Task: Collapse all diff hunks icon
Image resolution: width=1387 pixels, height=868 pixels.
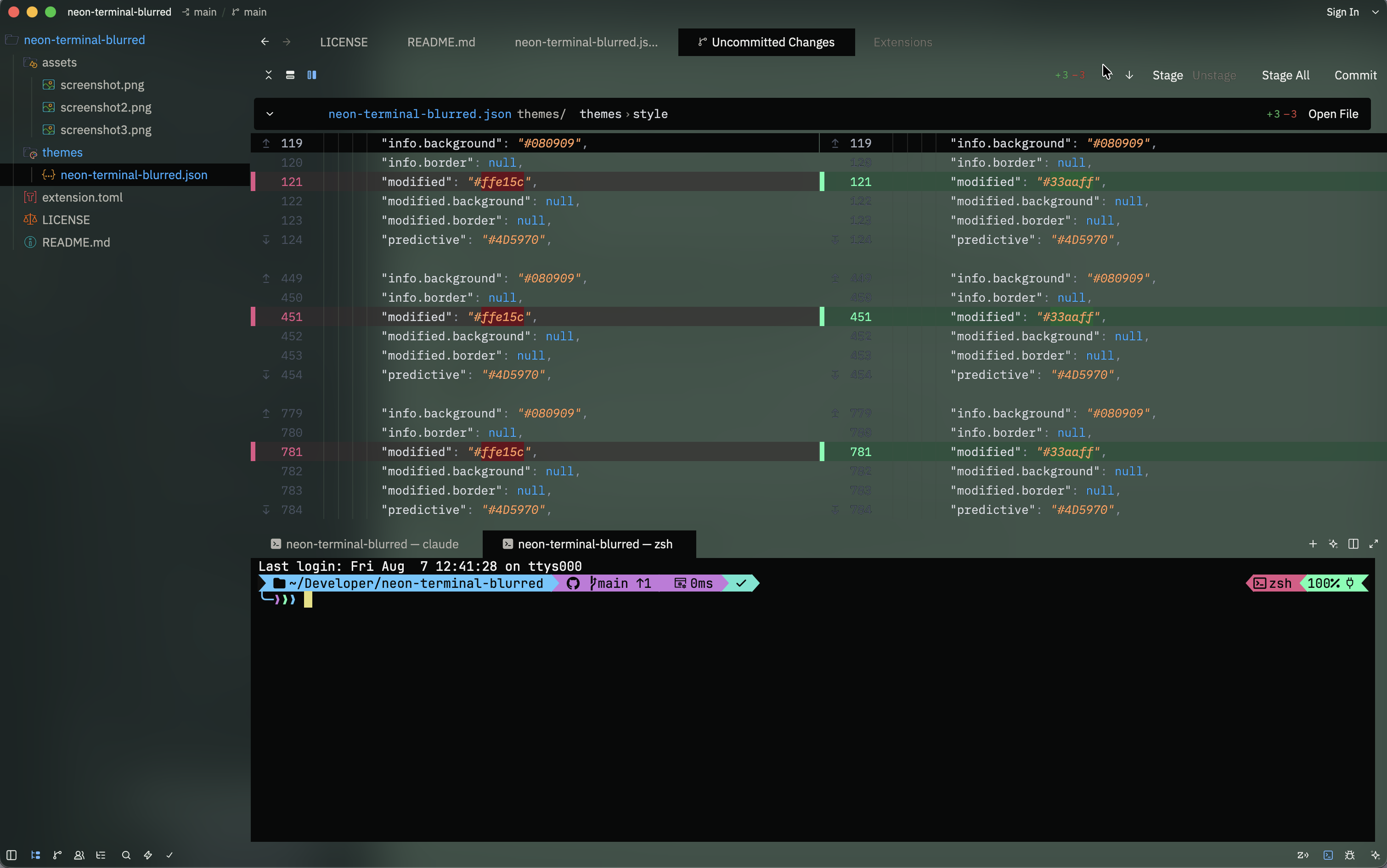Action: [x=269, y=75]
